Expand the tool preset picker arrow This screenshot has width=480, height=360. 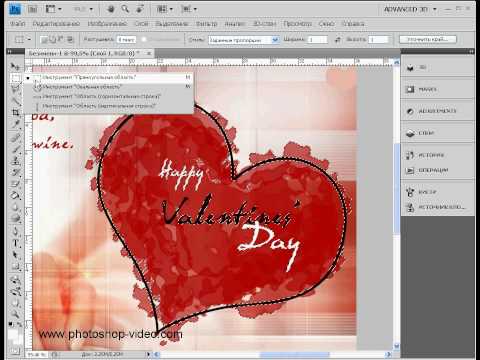click(x=29, y=40)
